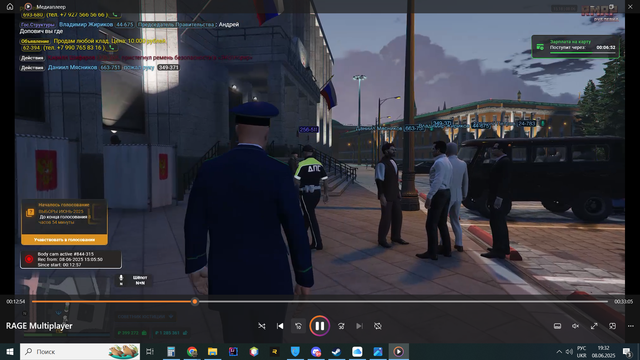Click the Поиск taskbar search box
The image size is (640, 360).
pyautogui.click(x=80, y=351)
